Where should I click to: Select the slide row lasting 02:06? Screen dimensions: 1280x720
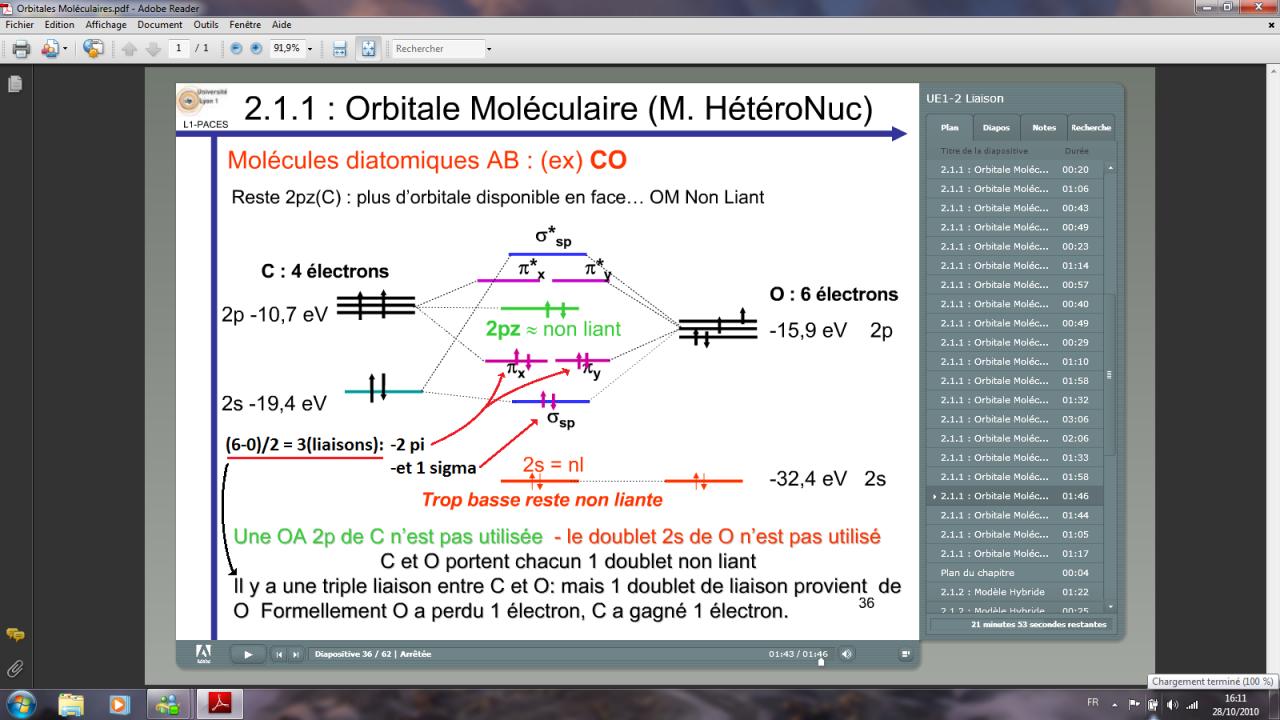click(x=1015, y=438)
